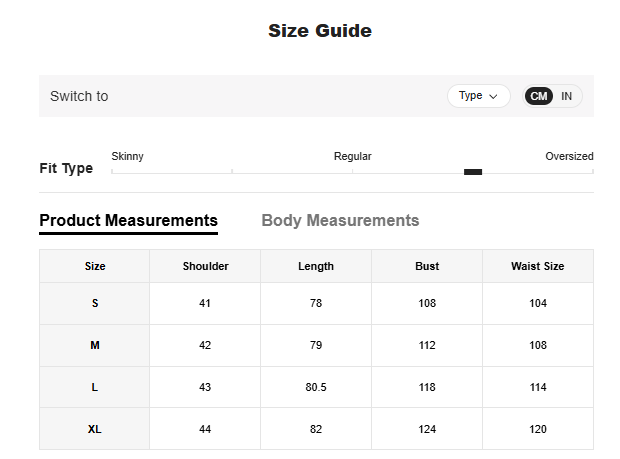Switch units to CM

pos(539,96)
